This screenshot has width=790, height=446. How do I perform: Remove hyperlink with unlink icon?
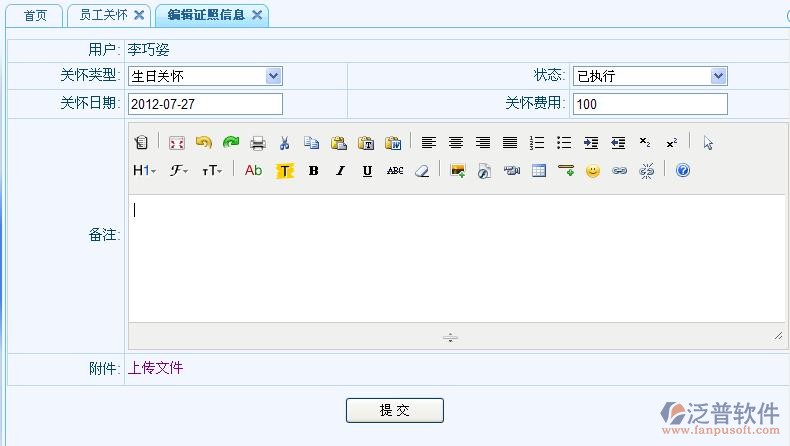[646, 171]
